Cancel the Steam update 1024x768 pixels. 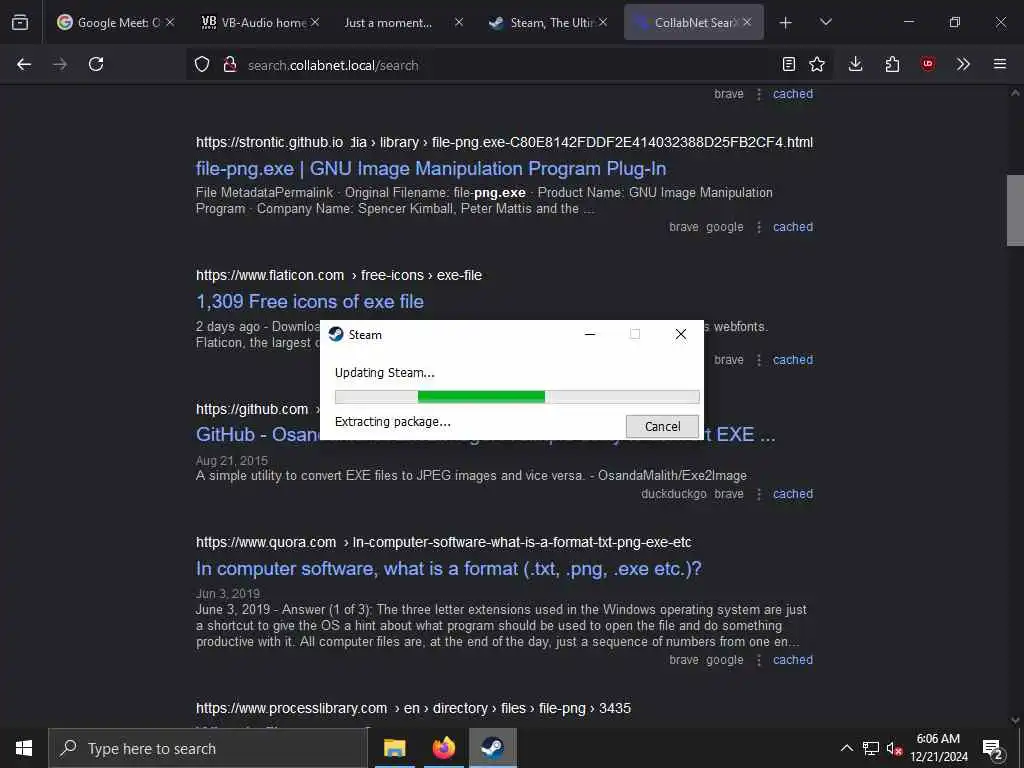(662, 426)
